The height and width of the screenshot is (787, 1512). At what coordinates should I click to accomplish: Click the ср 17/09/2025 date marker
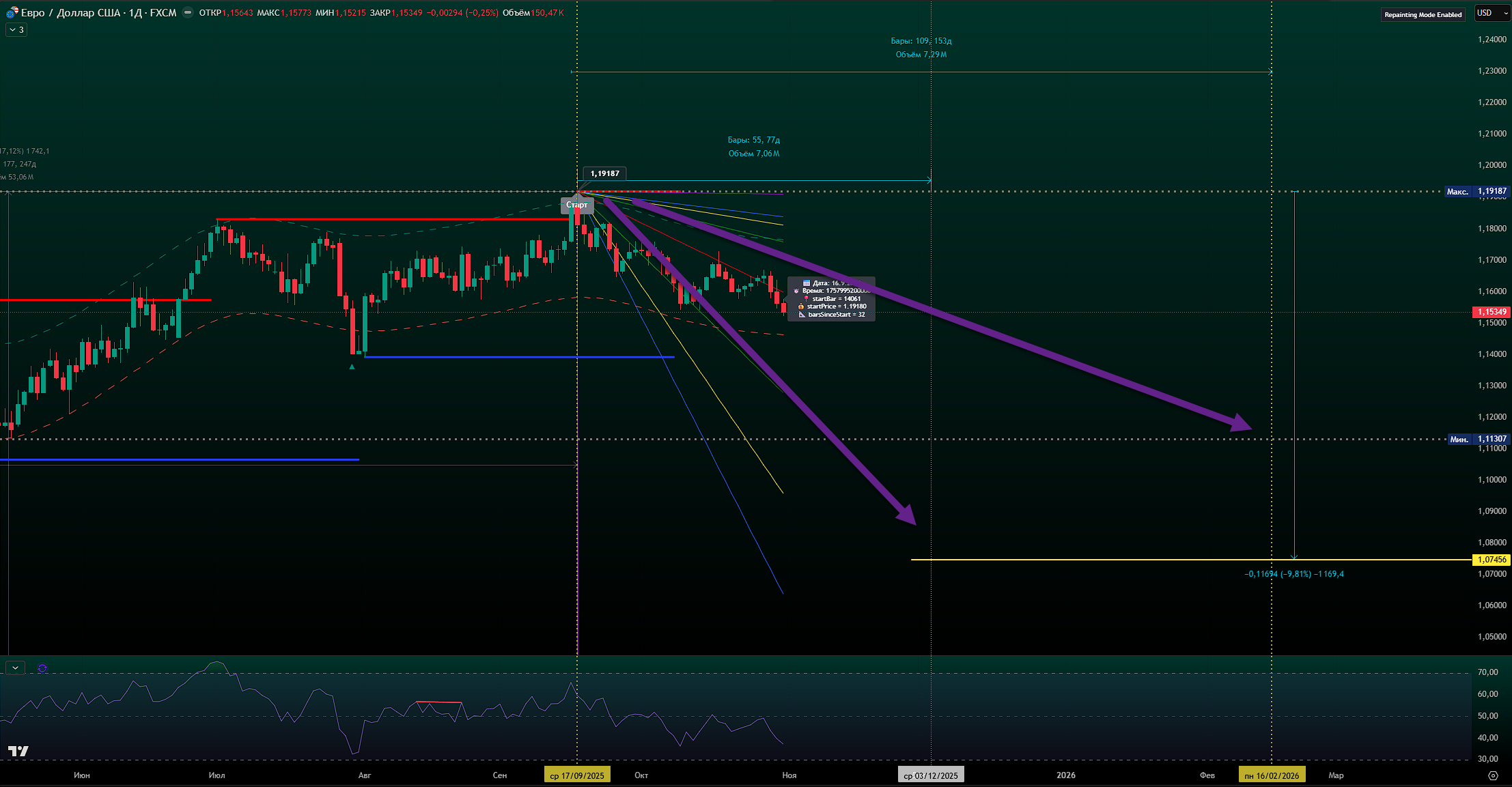pos(577,775)
